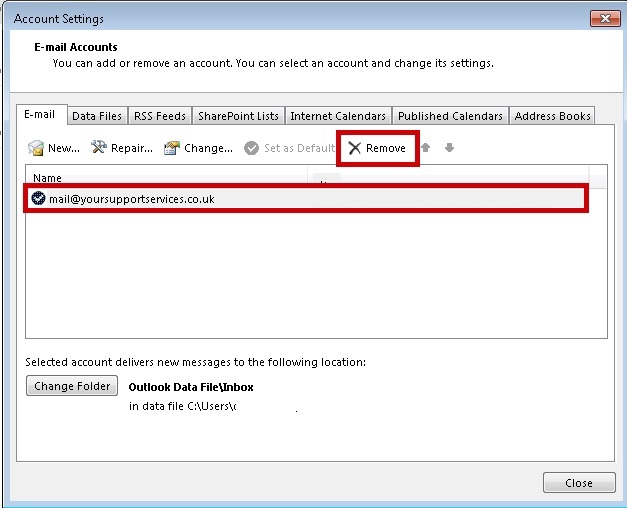Open the RSS Feeds tab
This screenshot has height=508, width=627.
coord(160,116)
